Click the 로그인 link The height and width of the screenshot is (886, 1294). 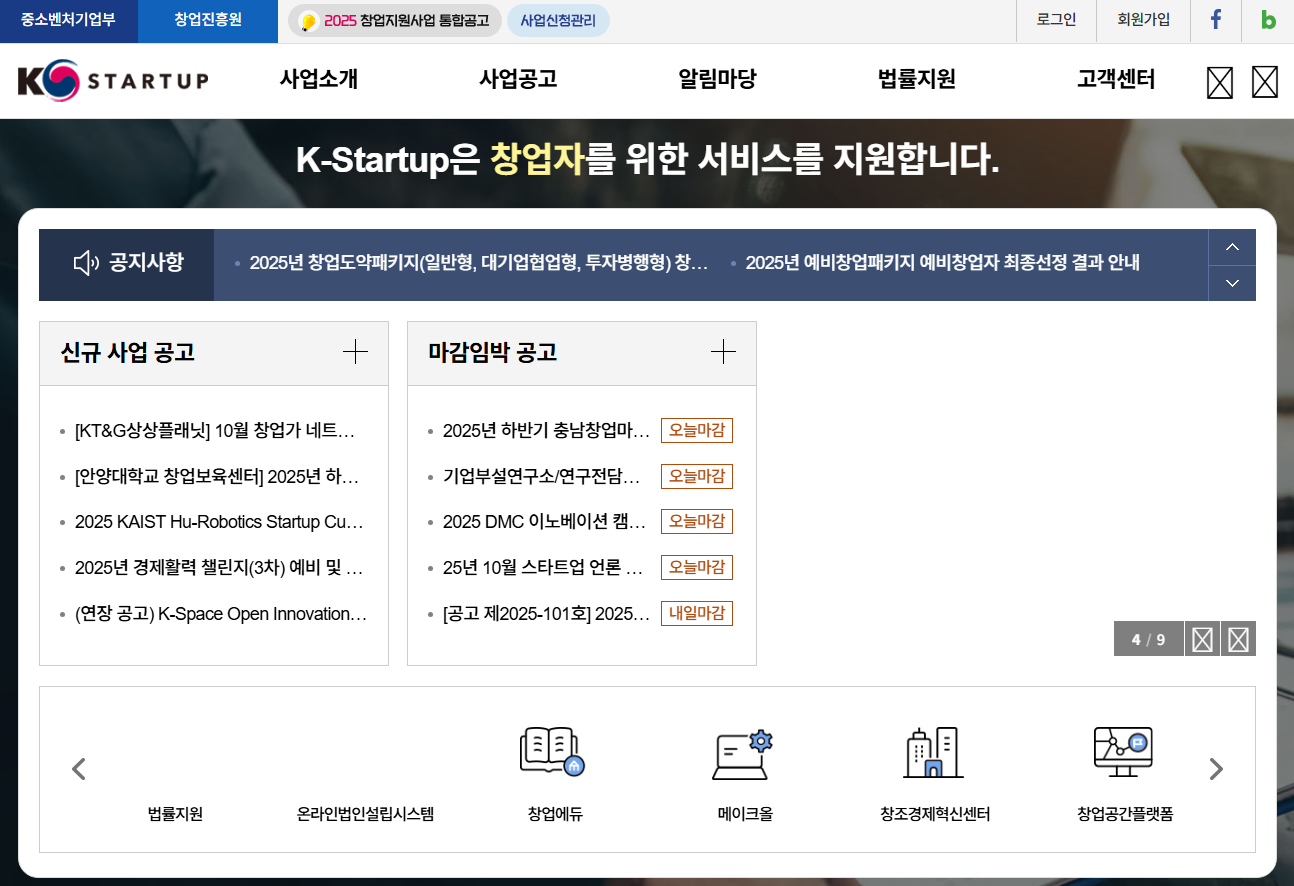(x=1056, y=21)
